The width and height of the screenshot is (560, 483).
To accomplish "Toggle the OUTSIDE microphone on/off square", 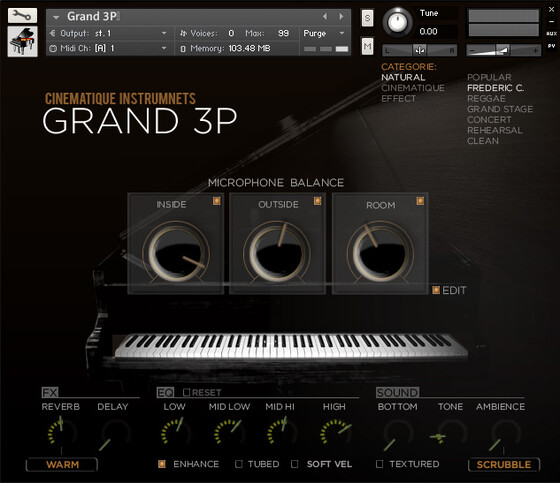I will 317,201.
